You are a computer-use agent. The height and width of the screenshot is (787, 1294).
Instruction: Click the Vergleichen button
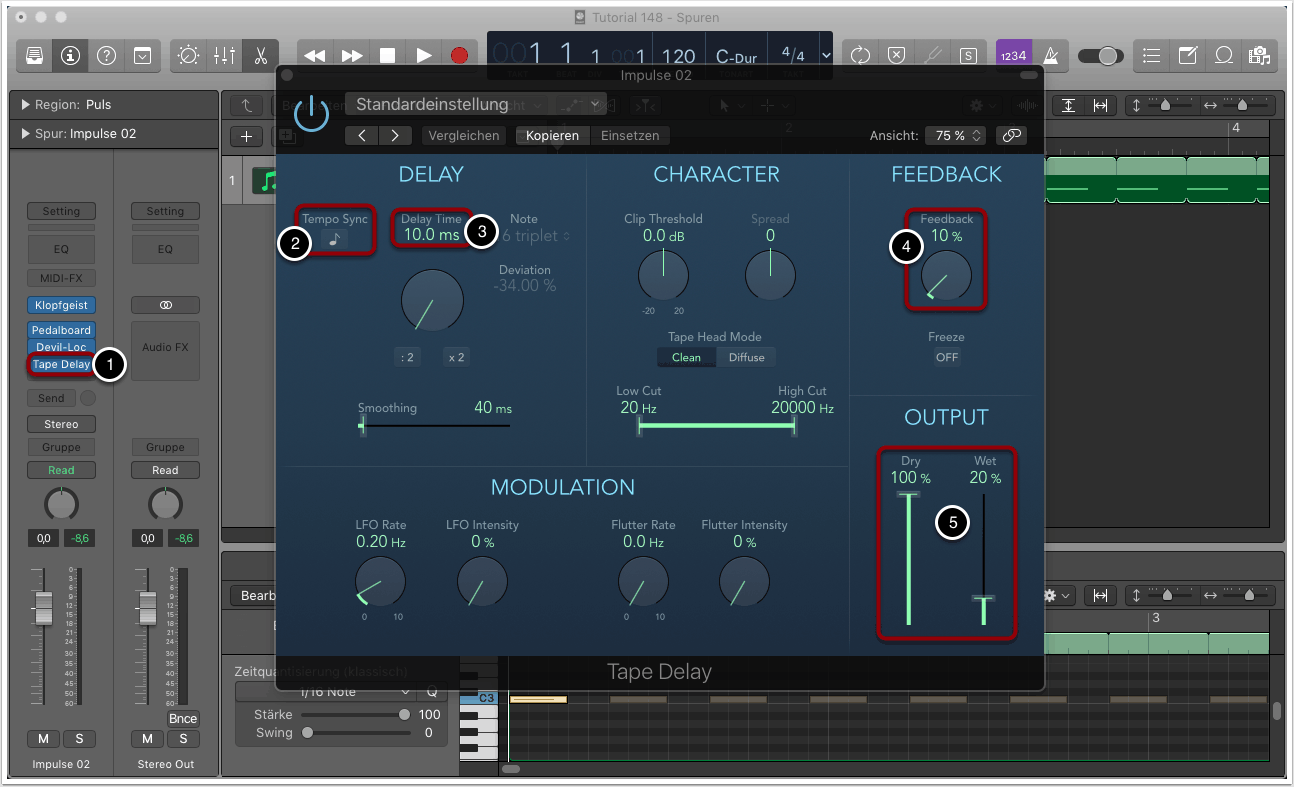point(464,135)
